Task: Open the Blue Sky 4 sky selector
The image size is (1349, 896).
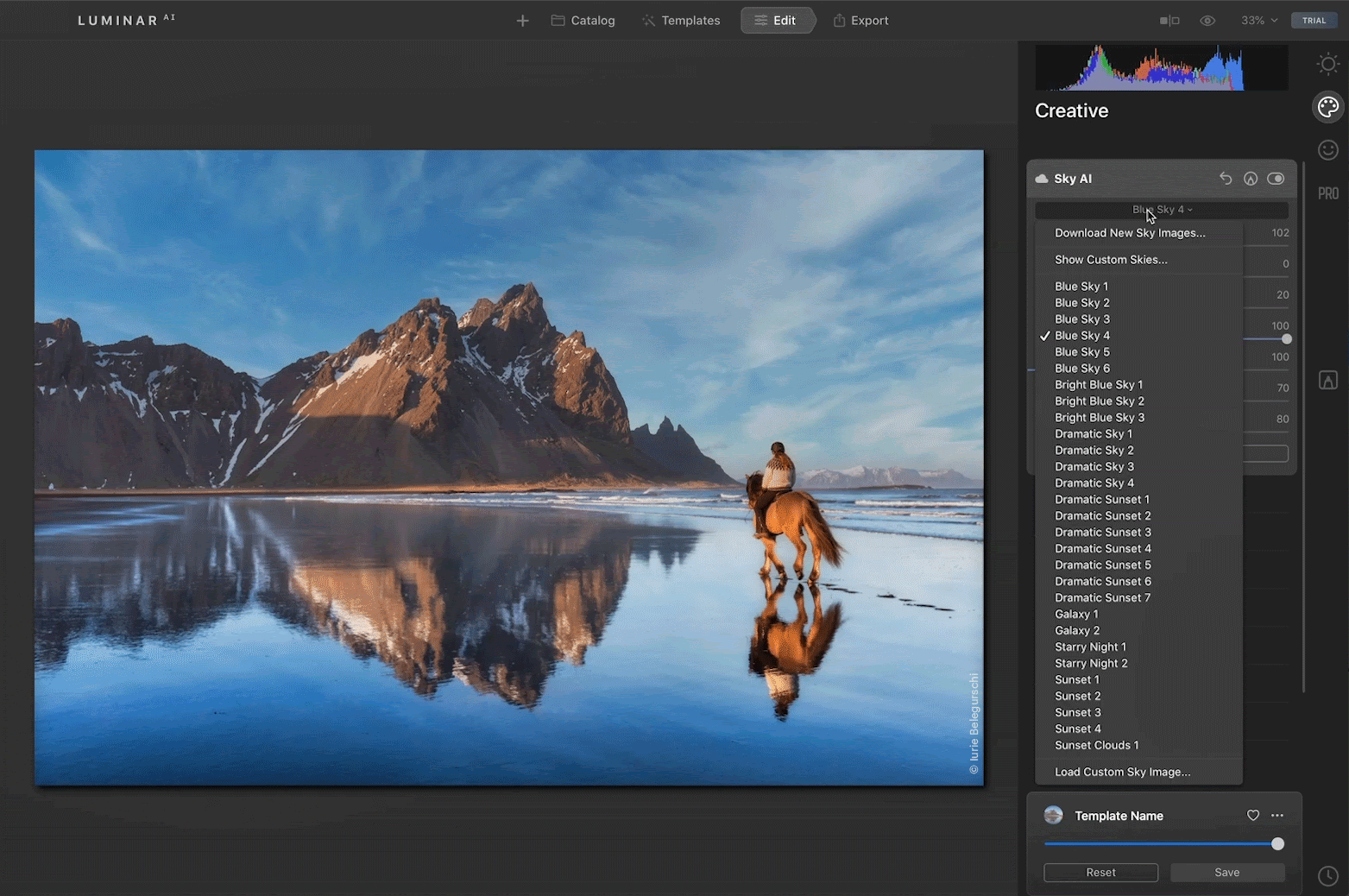Action: [1162, 209]
